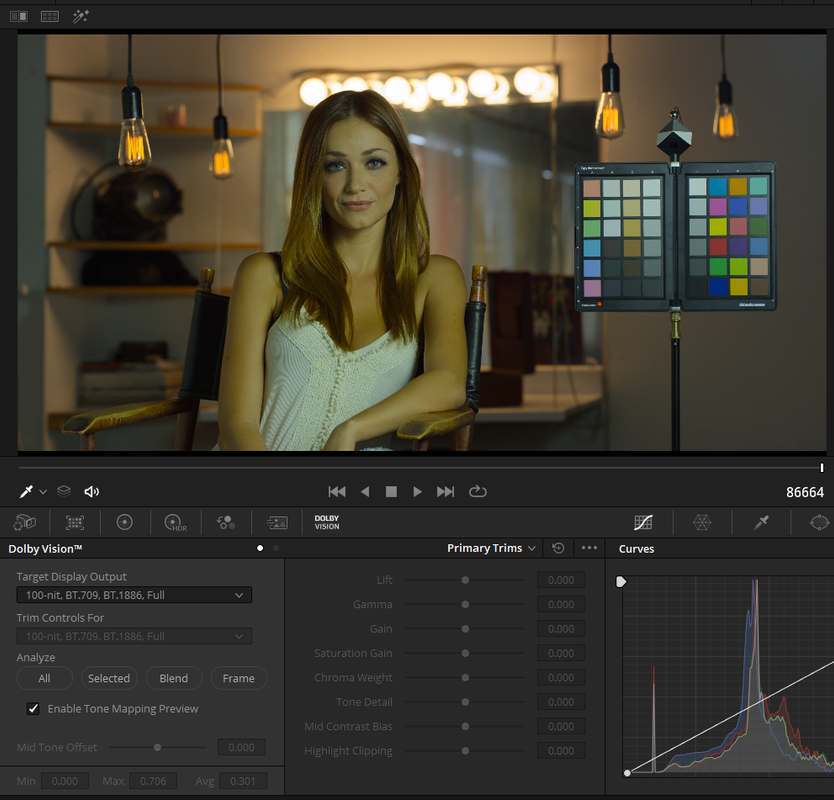The image size is (834, 800).
Task: Open the HDR color wheels palette
Action: [x=176, y=523]
